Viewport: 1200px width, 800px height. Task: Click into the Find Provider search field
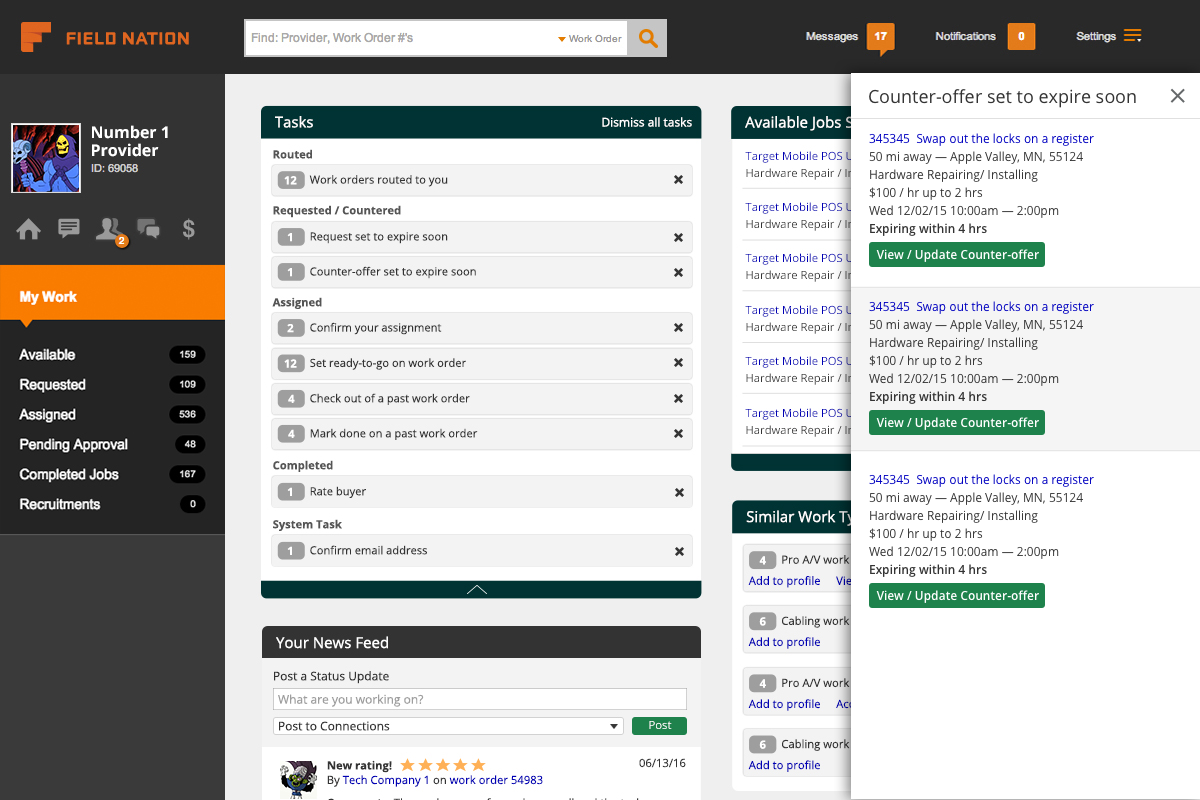tap(400, 38)
